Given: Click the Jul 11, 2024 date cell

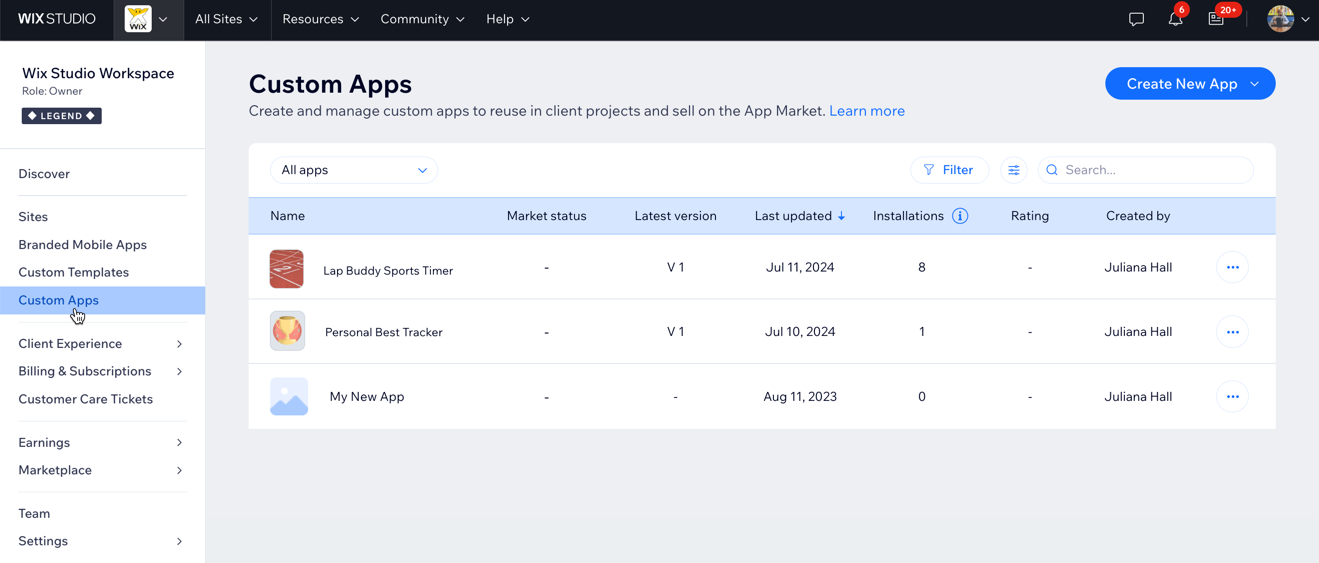Looking at the screenshot, I should click(800, 267).
